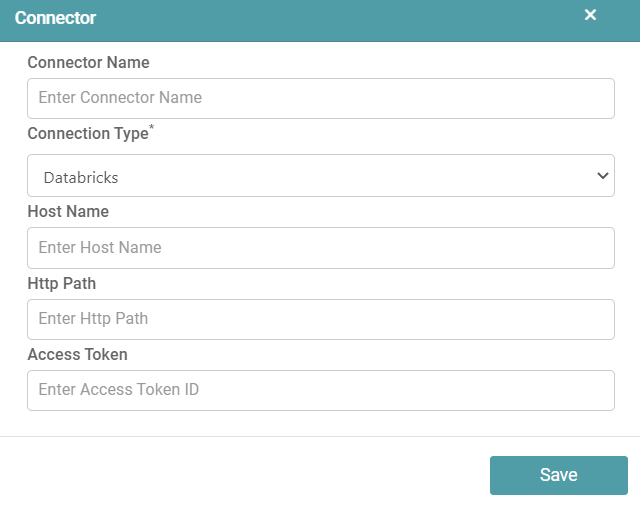640x507 pixels.
Task: Click the "Enter Access Token ID" placeholder text
Action: (x=118, y=390)
